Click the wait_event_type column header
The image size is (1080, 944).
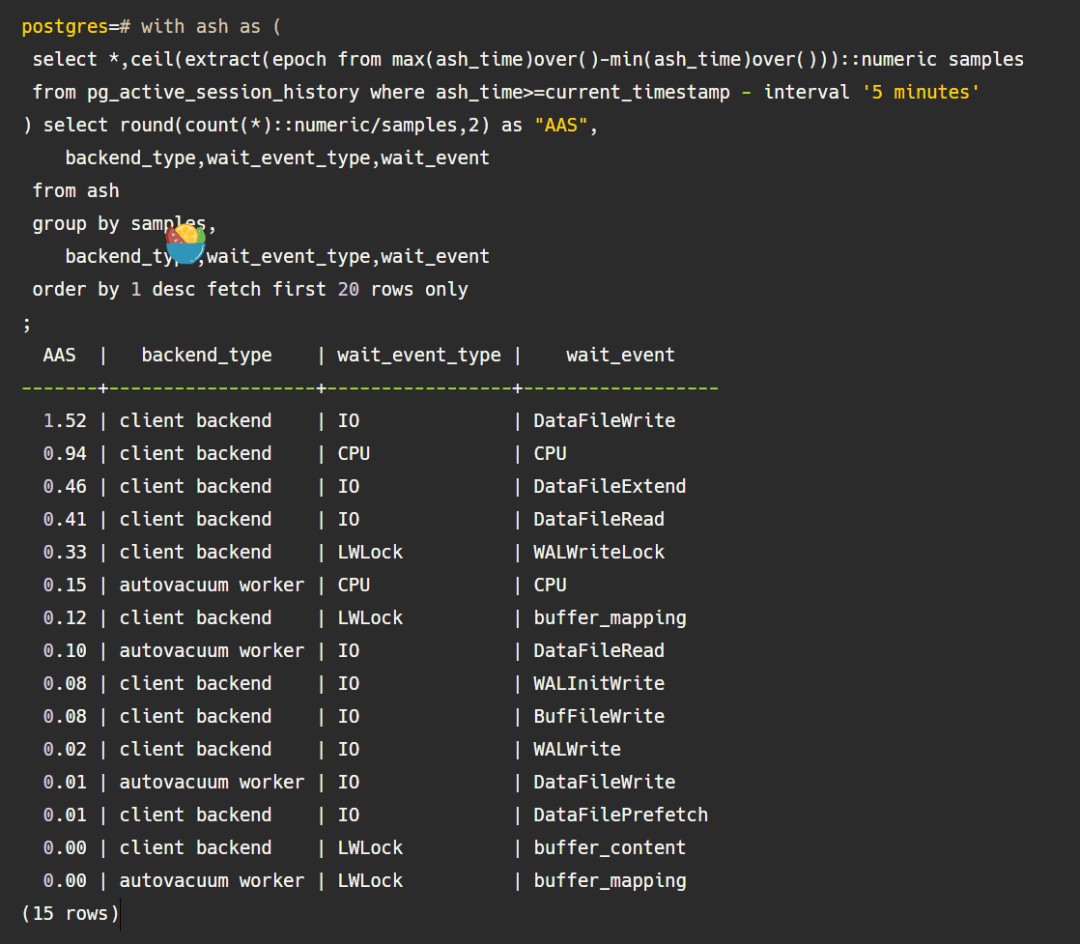pyautogui.click(x=418, y=355)
